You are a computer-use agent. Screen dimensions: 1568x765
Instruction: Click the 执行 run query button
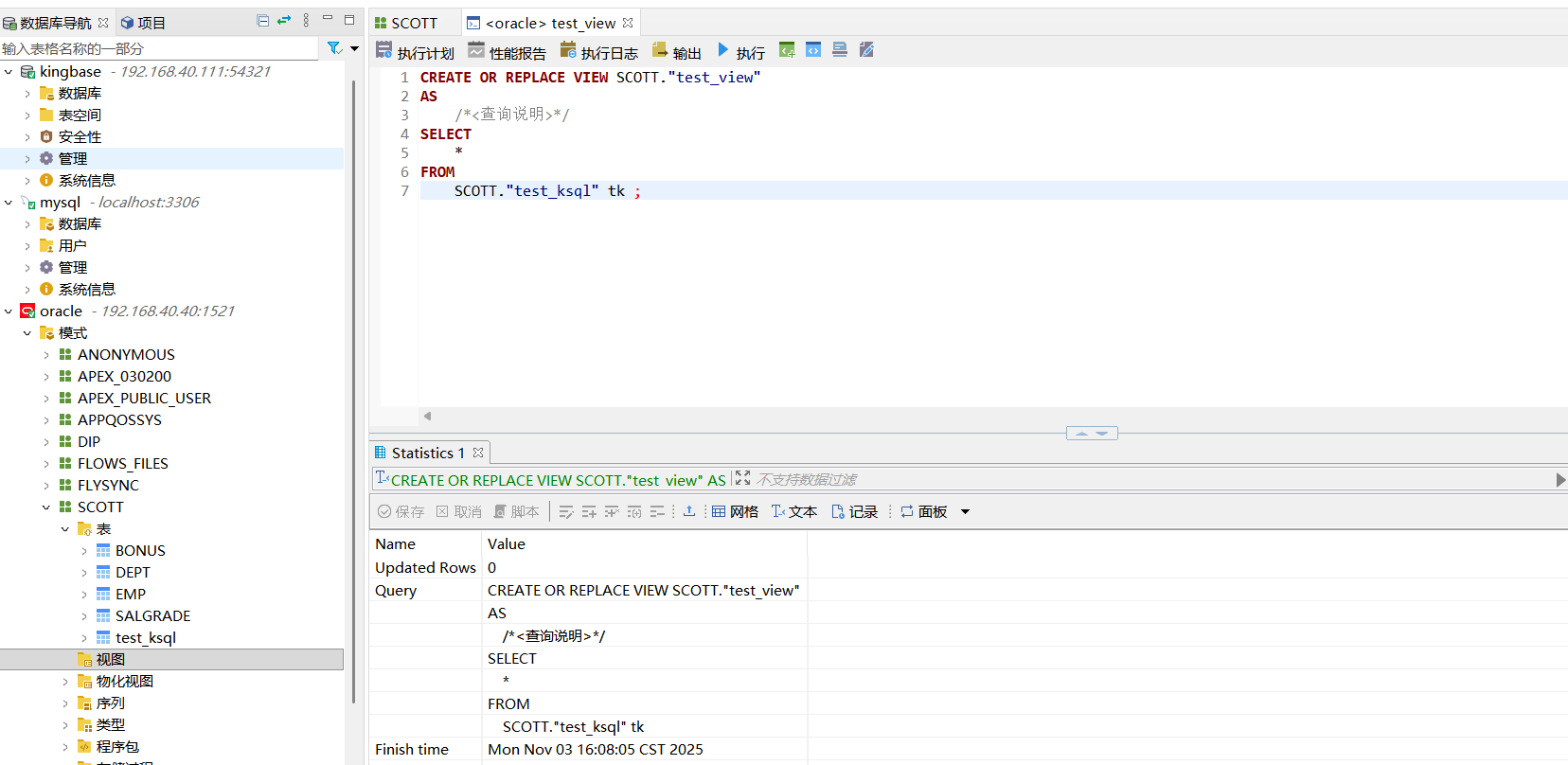tap(740, 52)
